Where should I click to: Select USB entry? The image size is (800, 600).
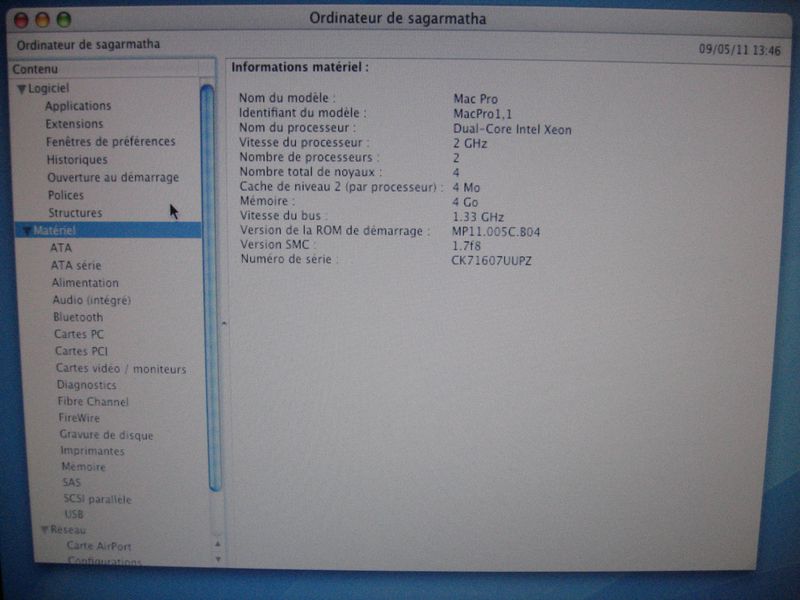tap(74, 514)
